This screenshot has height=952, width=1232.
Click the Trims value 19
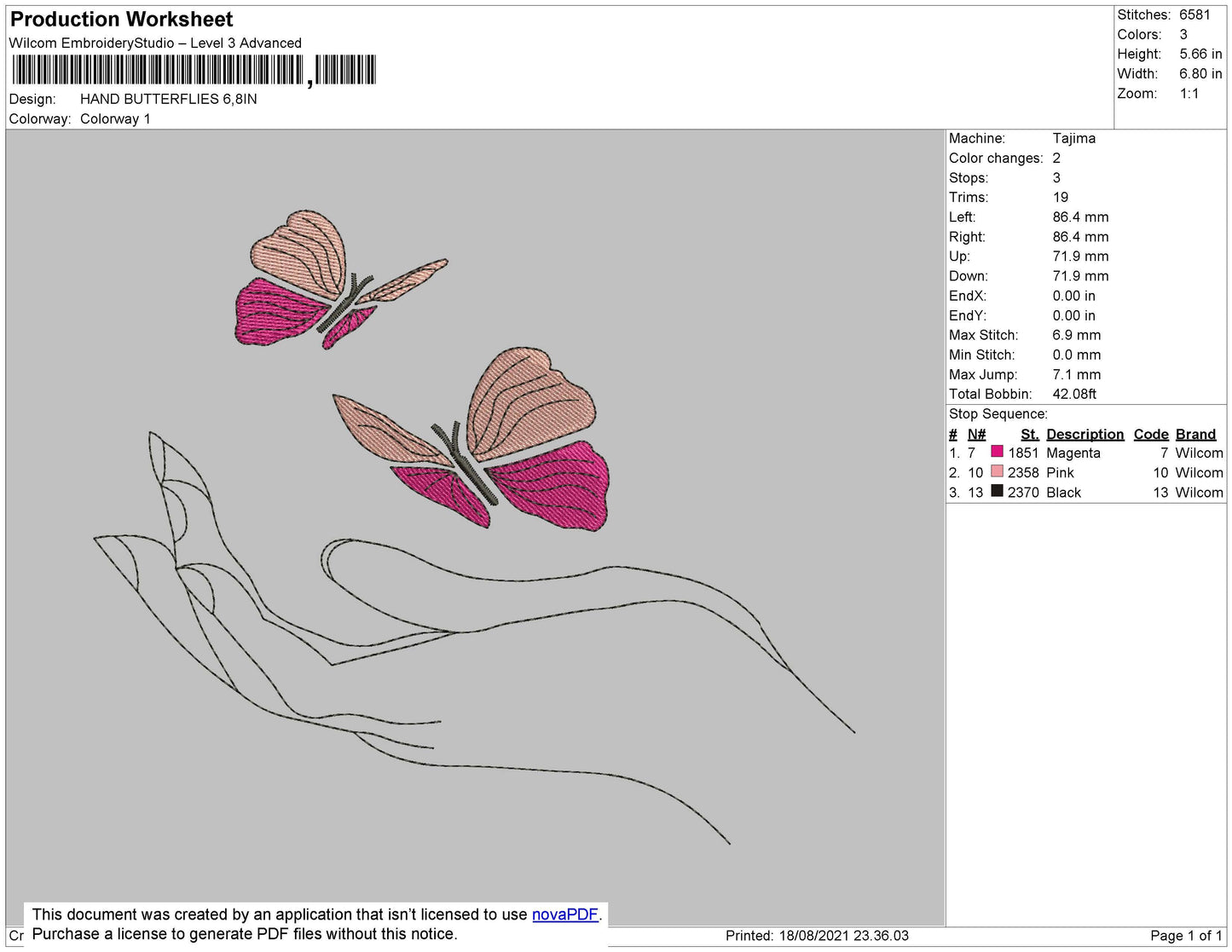1061,197
